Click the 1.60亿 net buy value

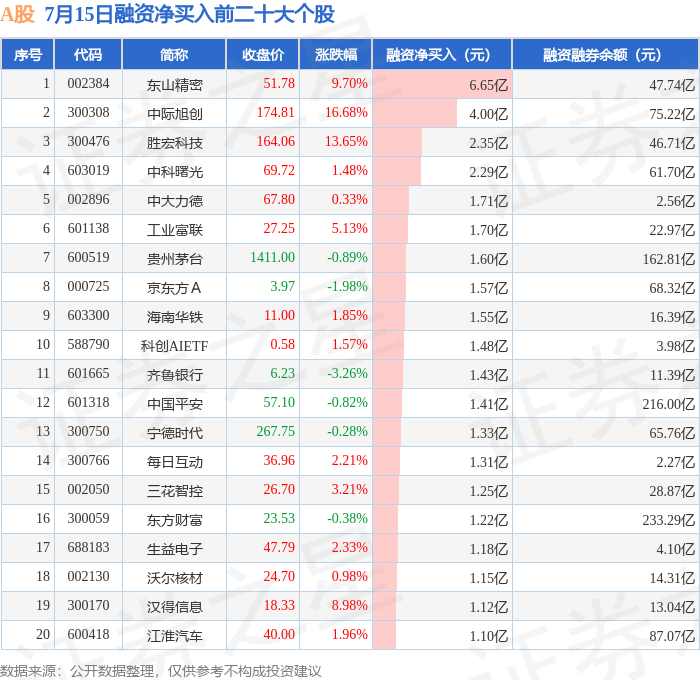[x=488, y=259]
